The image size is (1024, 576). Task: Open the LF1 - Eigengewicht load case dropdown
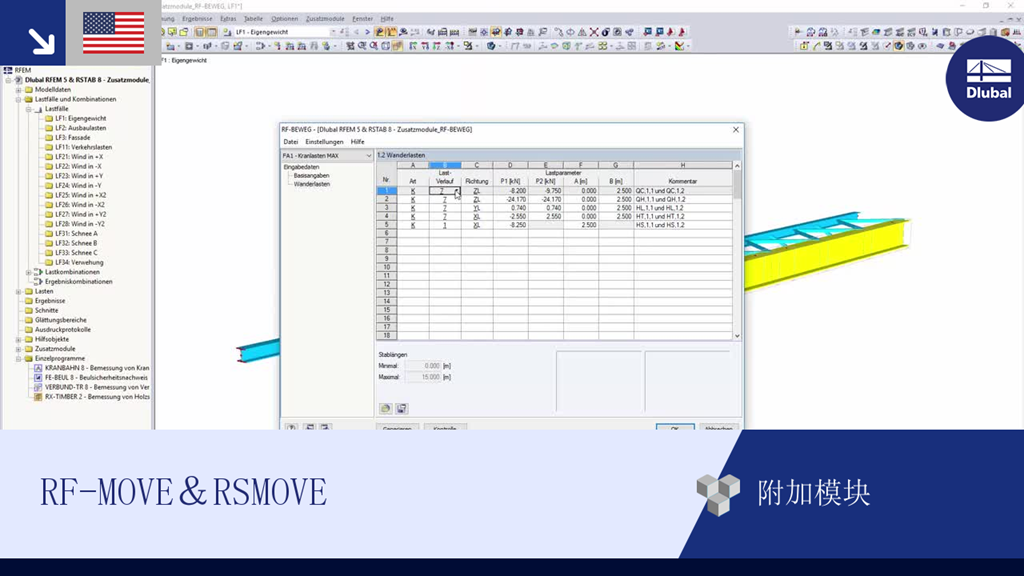tap(333, 32)
